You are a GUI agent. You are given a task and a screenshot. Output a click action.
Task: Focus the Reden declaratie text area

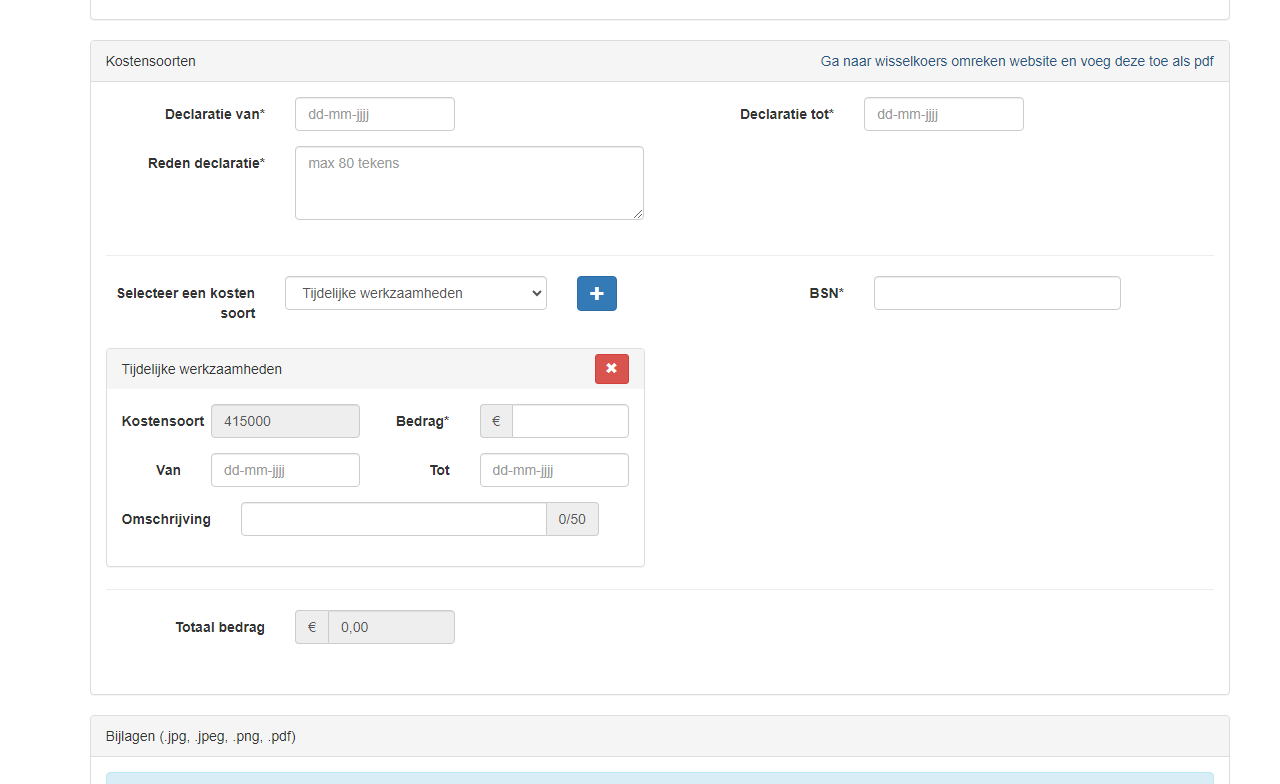point(468,183)
